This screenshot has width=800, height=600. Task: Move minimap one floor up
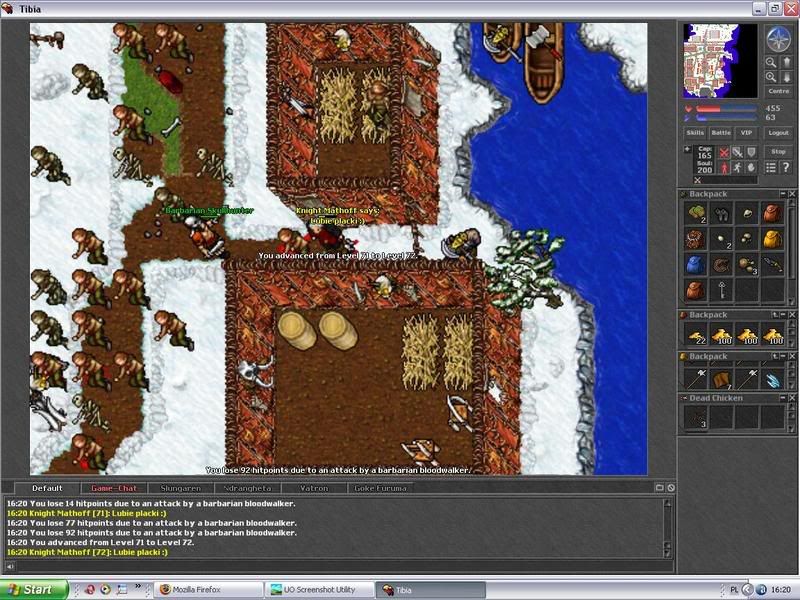(786, 63)
